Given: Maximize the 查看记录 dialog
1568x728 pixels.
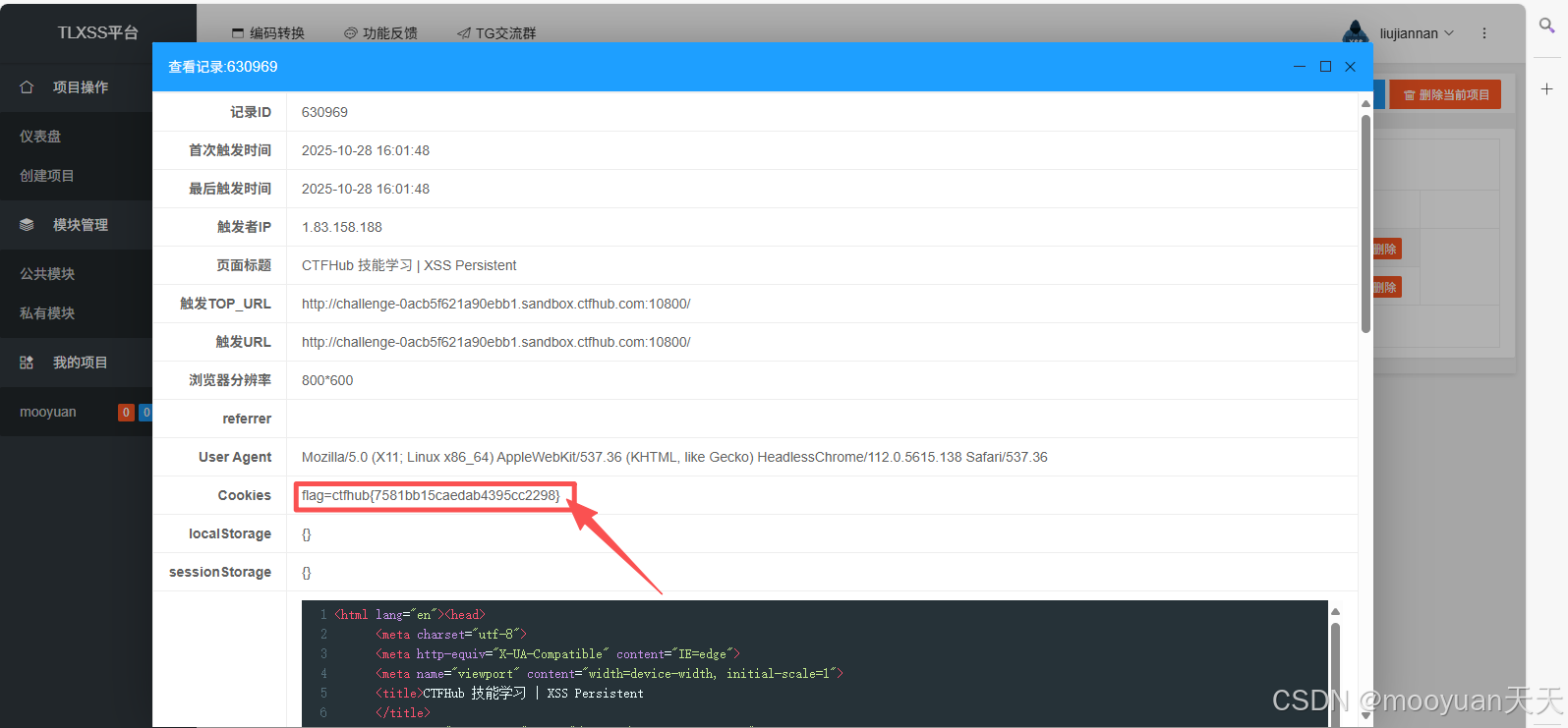Looking at the screenshot, I should click(x=1325, y=67).
